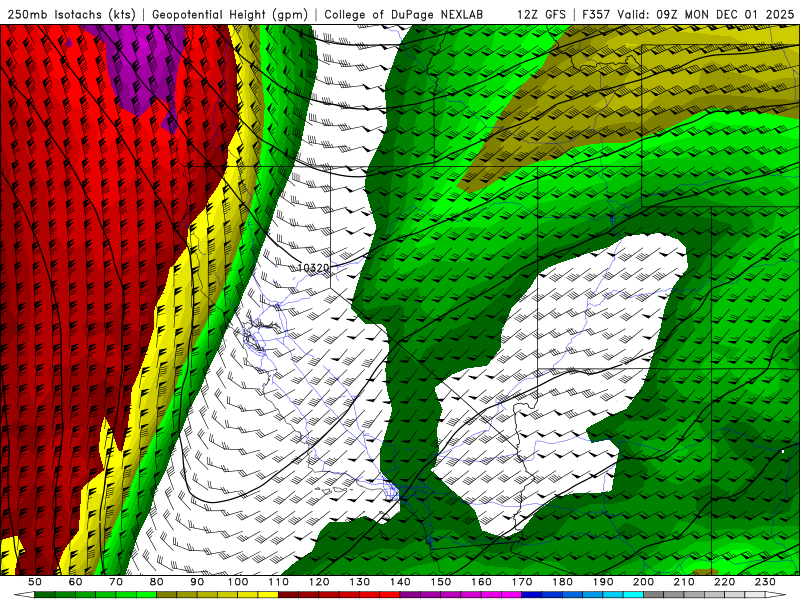Select the darkest green swatch below the 50 label
The image size is (800, 600).
coord(45,595)
